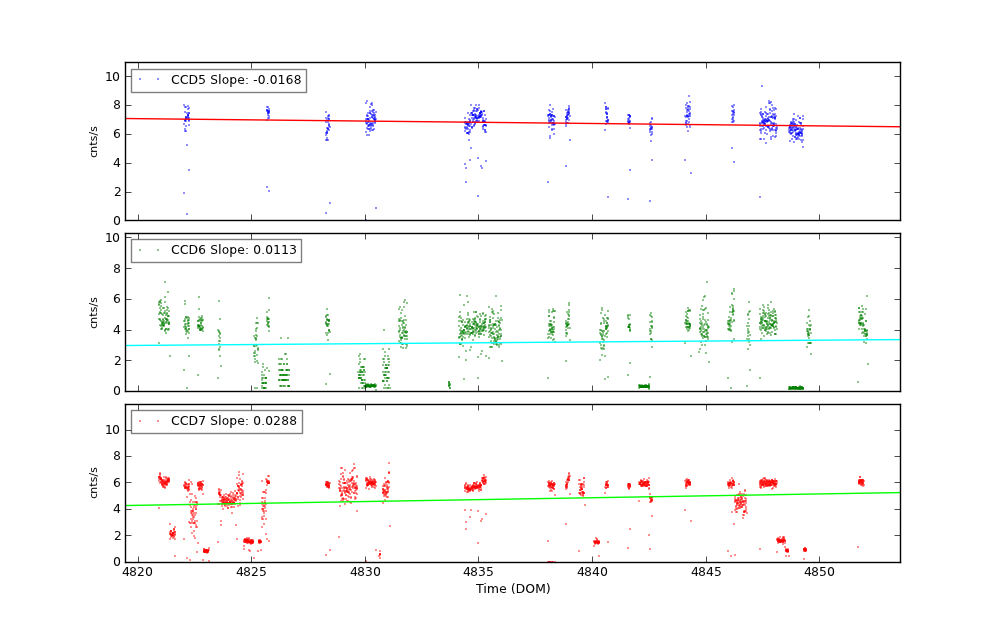Click the cnts/s label of the bottom plot
Screen dimensions: 1000x624
coord(94,483)
